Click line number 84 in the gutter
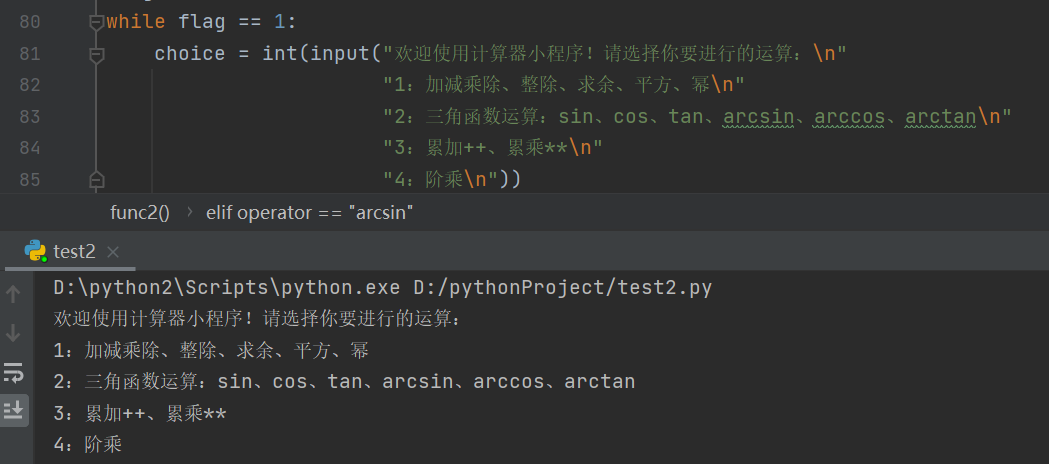The height and width of the screenshot is (464, 1049). point(30,148)
